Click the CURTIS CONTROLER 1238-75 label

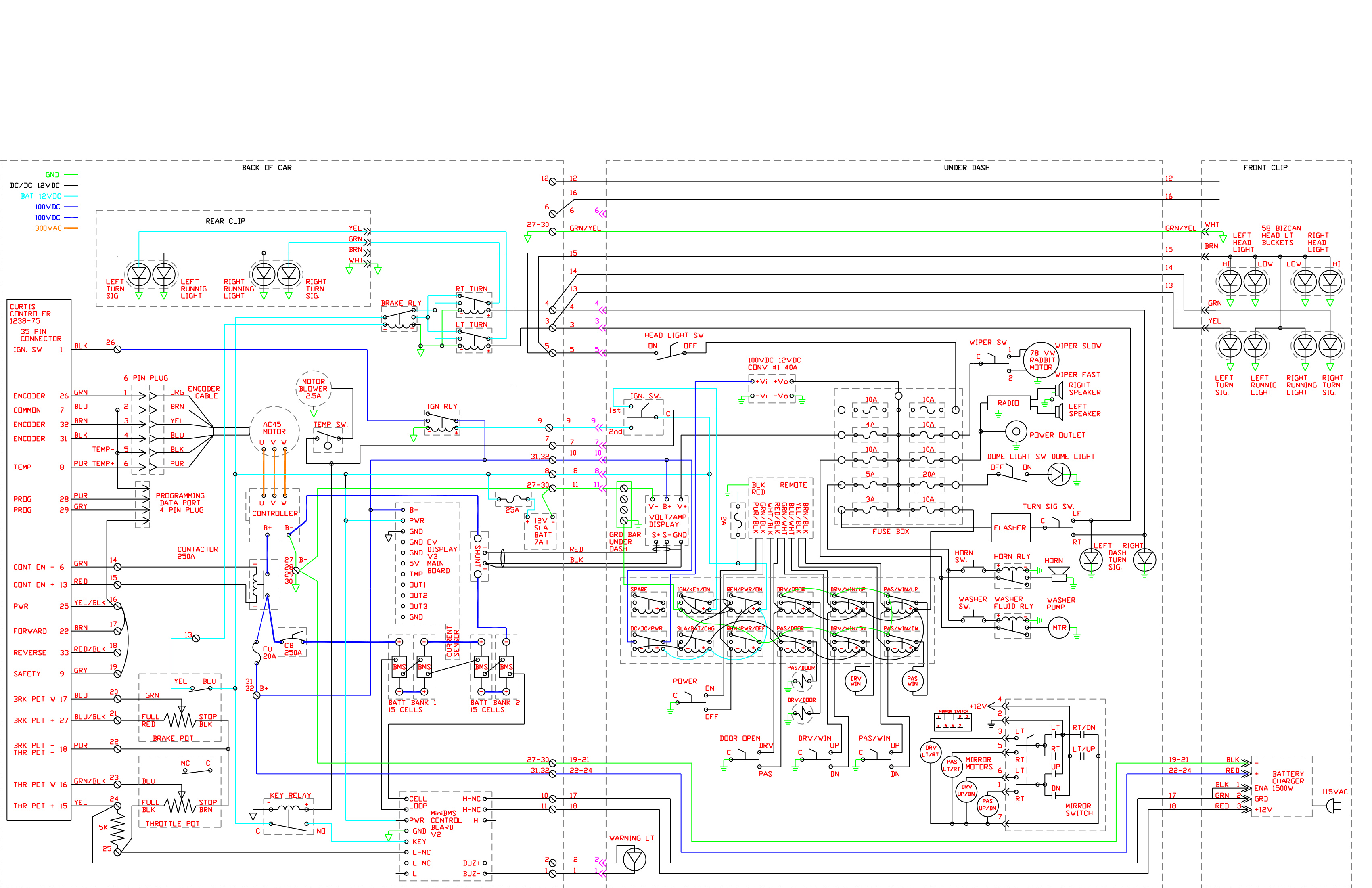click(x=30, y=314)
